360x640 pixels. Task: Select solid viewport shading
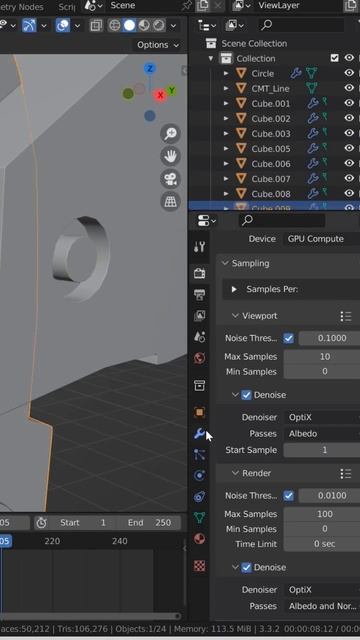(x=129, y=26)
